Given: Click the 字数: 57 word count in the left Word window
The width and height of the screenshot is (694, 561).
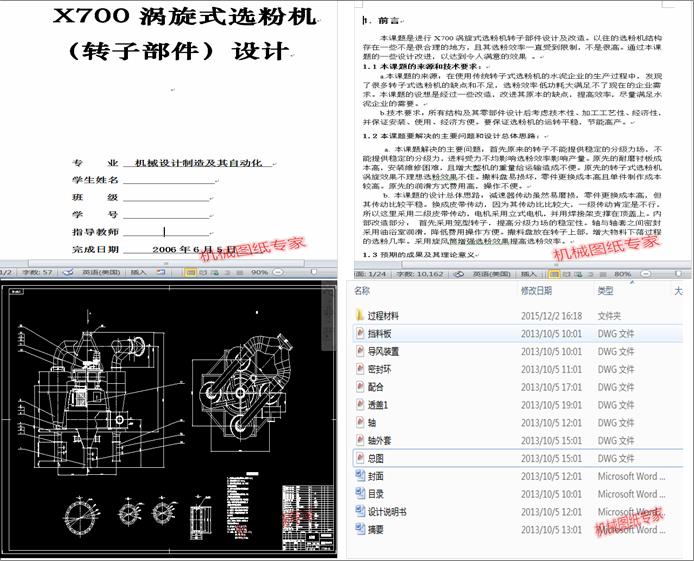Looking at the screenshot, I should click(37, 272).
